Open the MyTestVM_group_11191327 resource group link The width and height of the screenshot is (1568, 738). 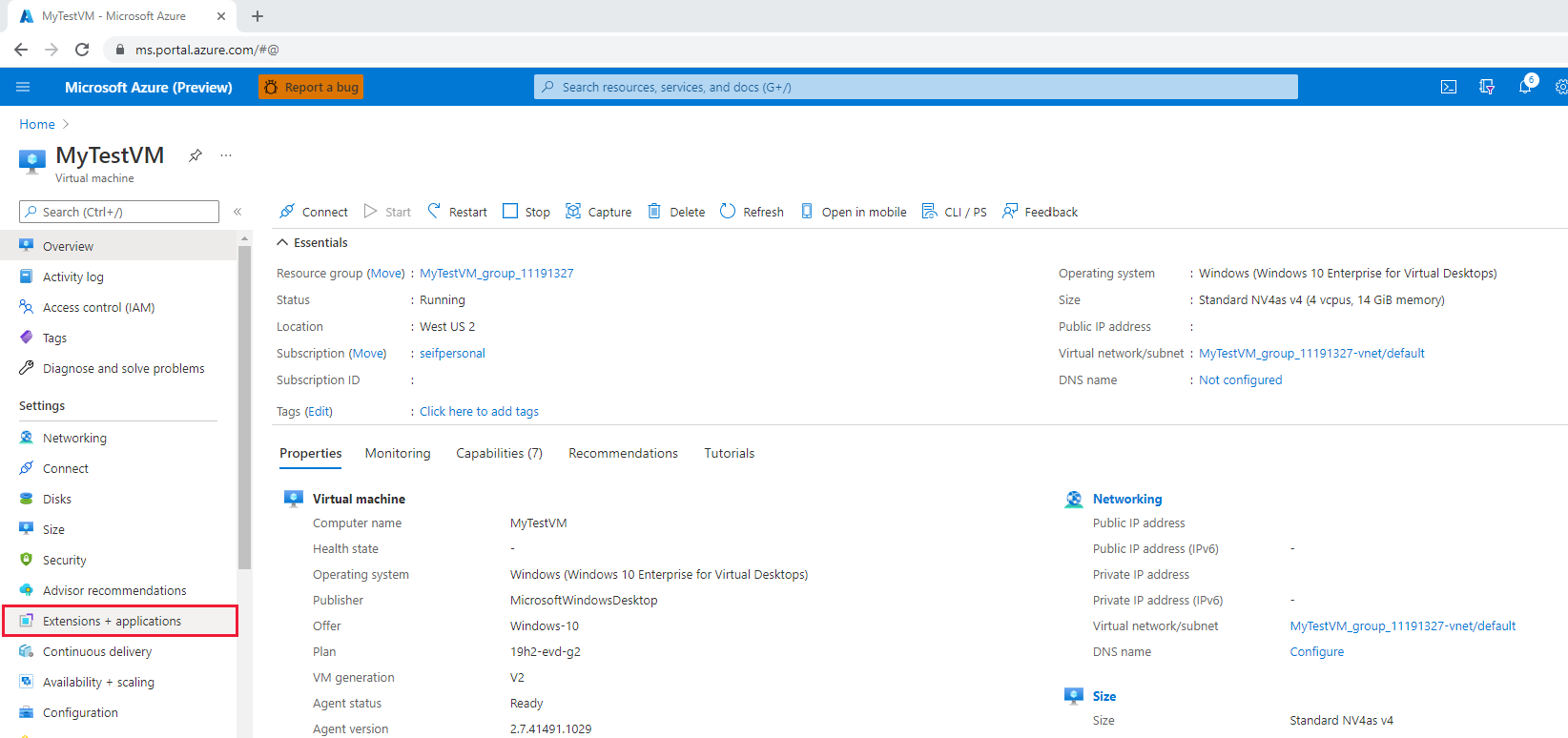497,273
